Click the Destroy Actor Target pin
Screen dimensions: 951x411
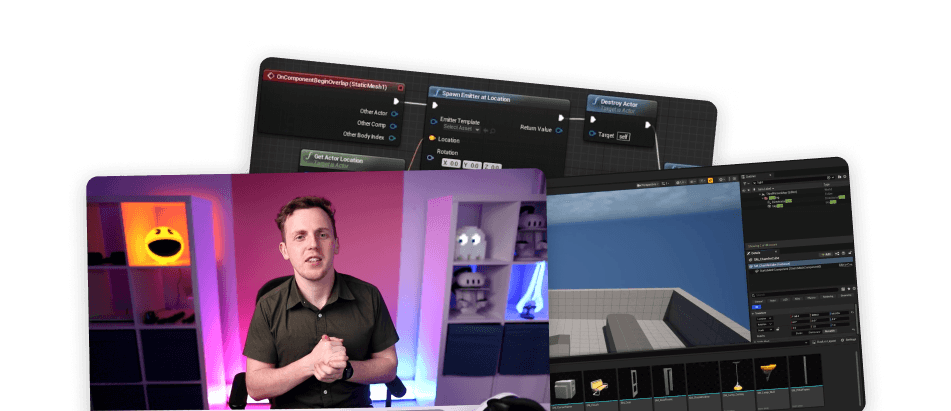pyautogui.click(x=591, y=135)
